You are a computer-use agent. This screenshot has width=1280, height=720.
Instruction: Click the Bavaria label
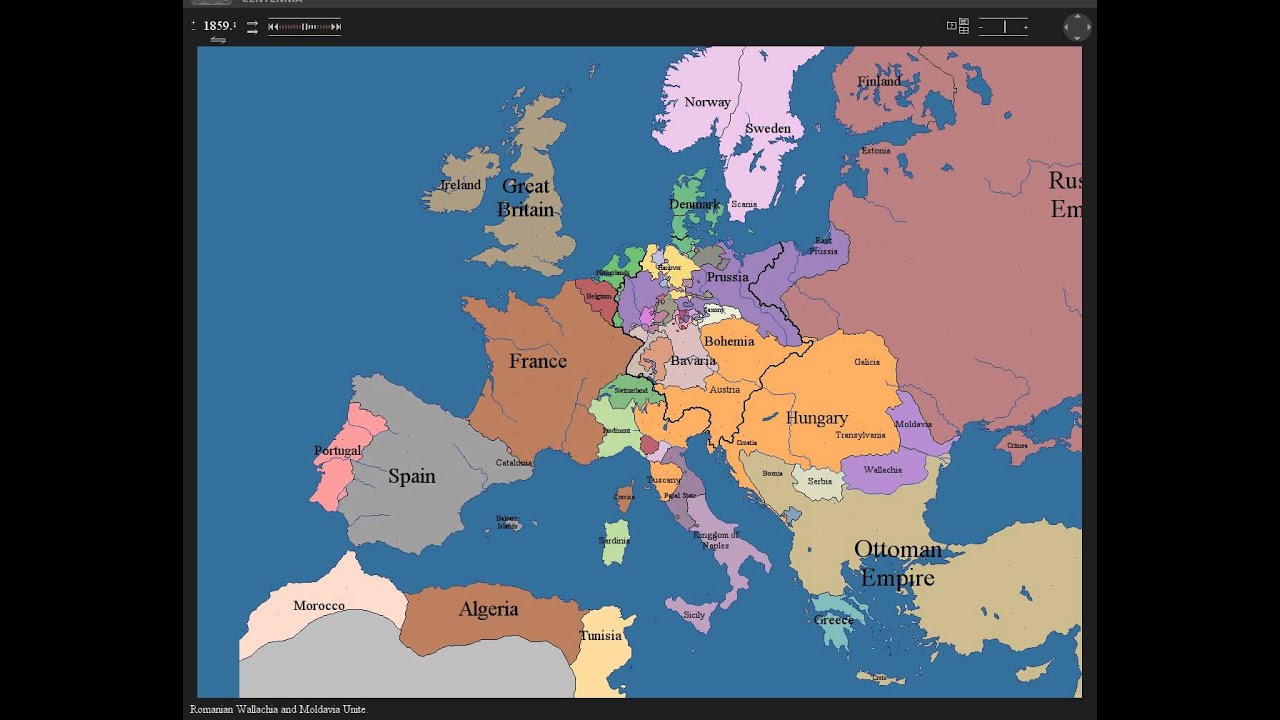[x=693, y=360]
